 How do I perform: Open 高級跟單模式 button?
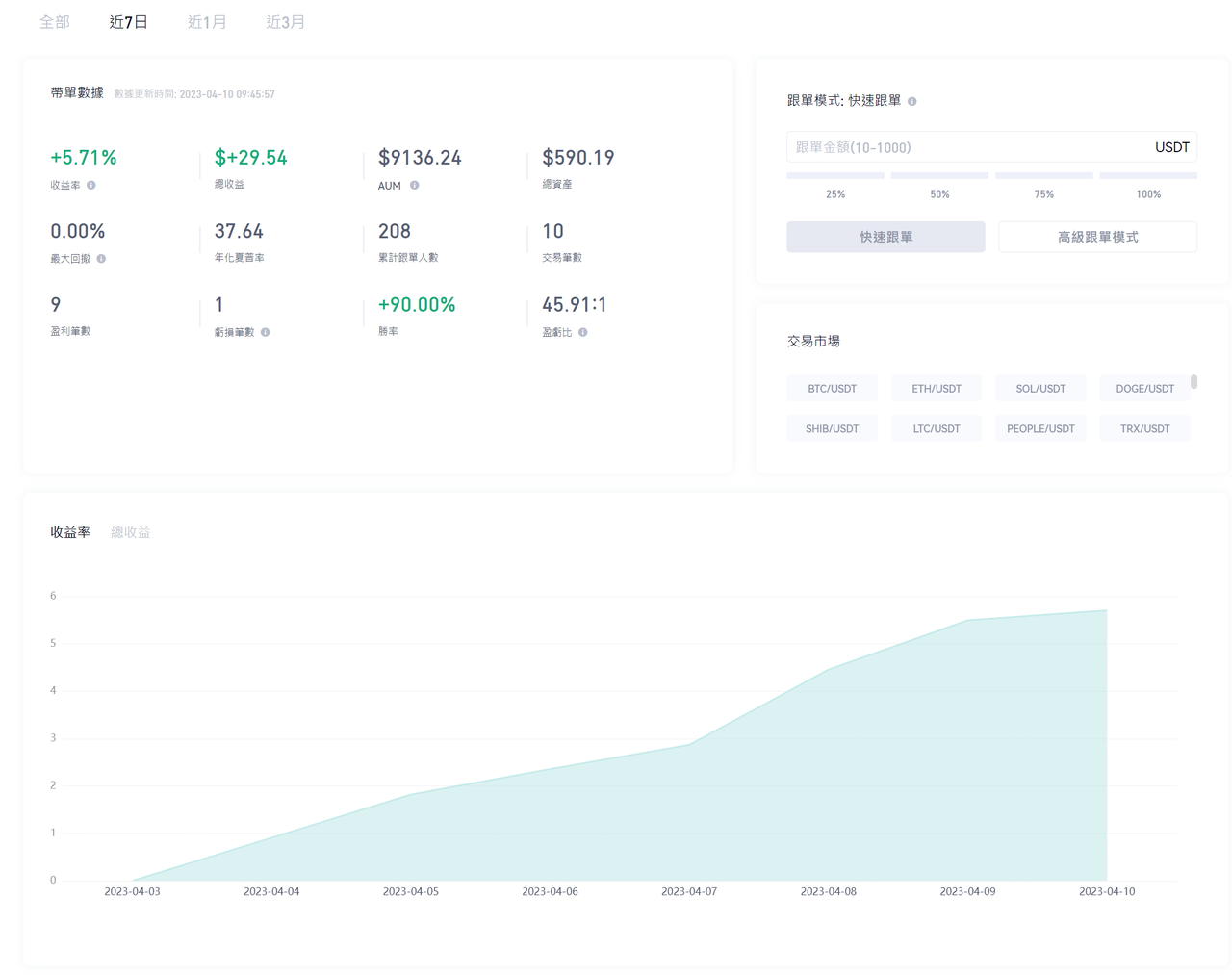[x=1097, y=237]
